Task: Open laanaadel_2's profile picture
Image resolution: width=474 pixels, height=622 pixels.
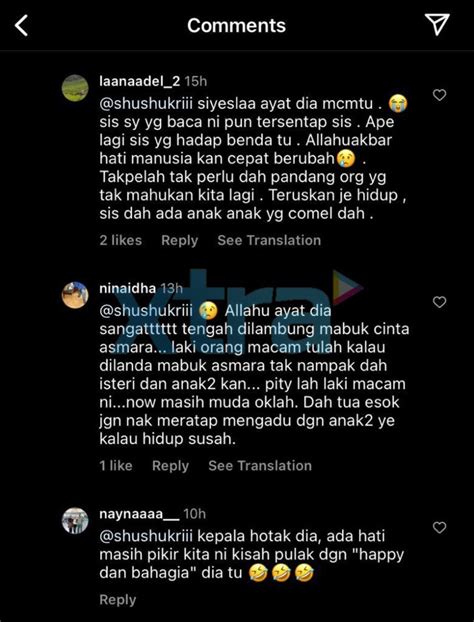Action: click(x=75, y=88)
